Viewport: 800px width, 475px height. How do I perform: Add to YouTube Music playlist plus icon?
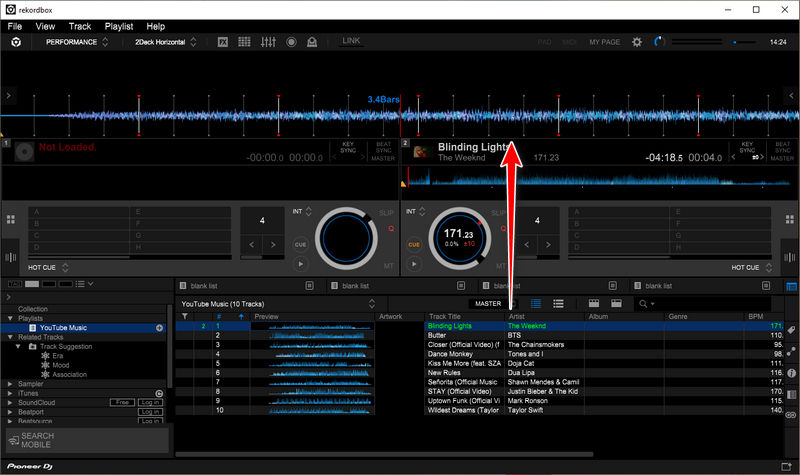[x=159, y=328]
